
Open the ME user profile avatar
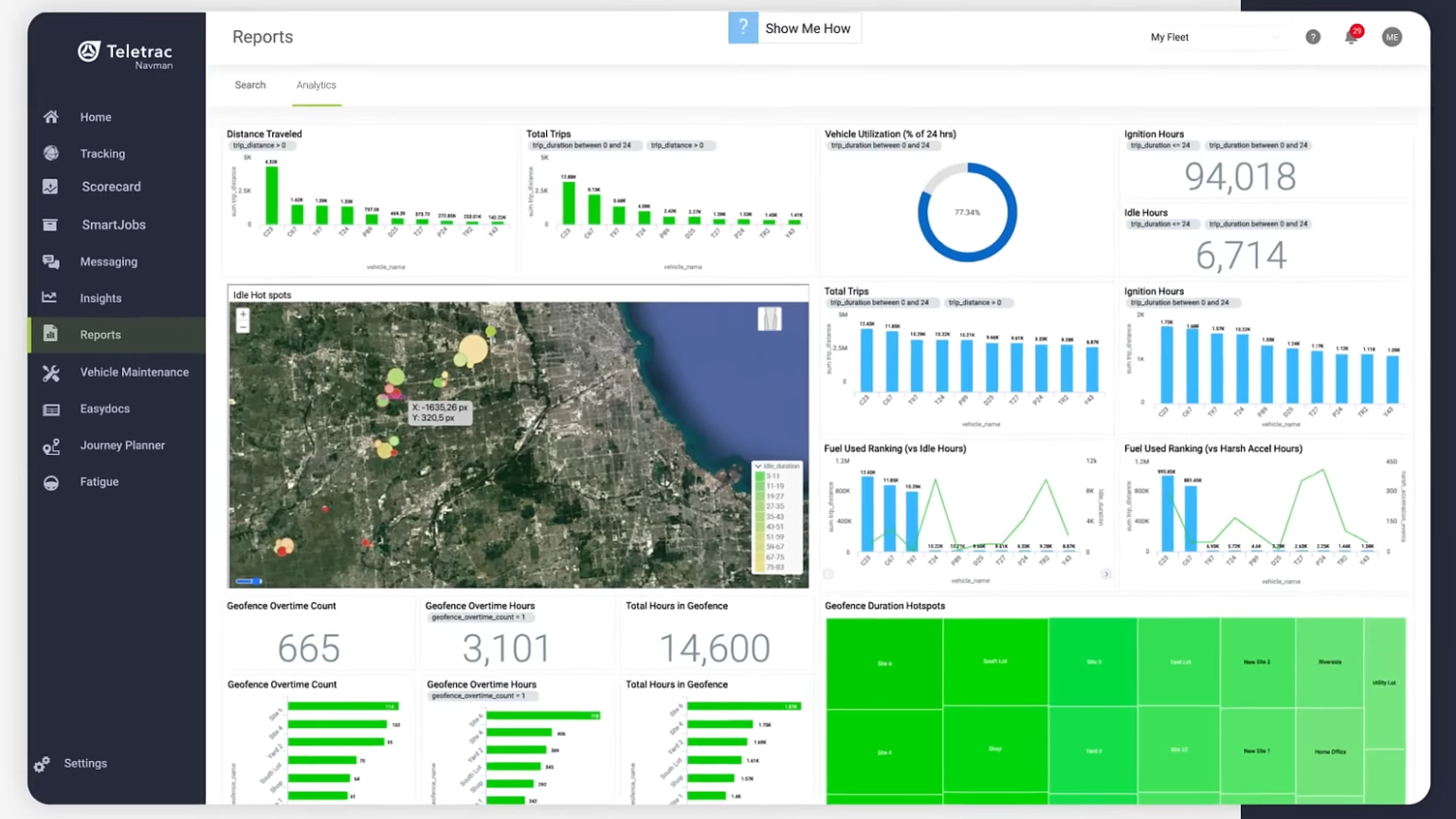1392,37
